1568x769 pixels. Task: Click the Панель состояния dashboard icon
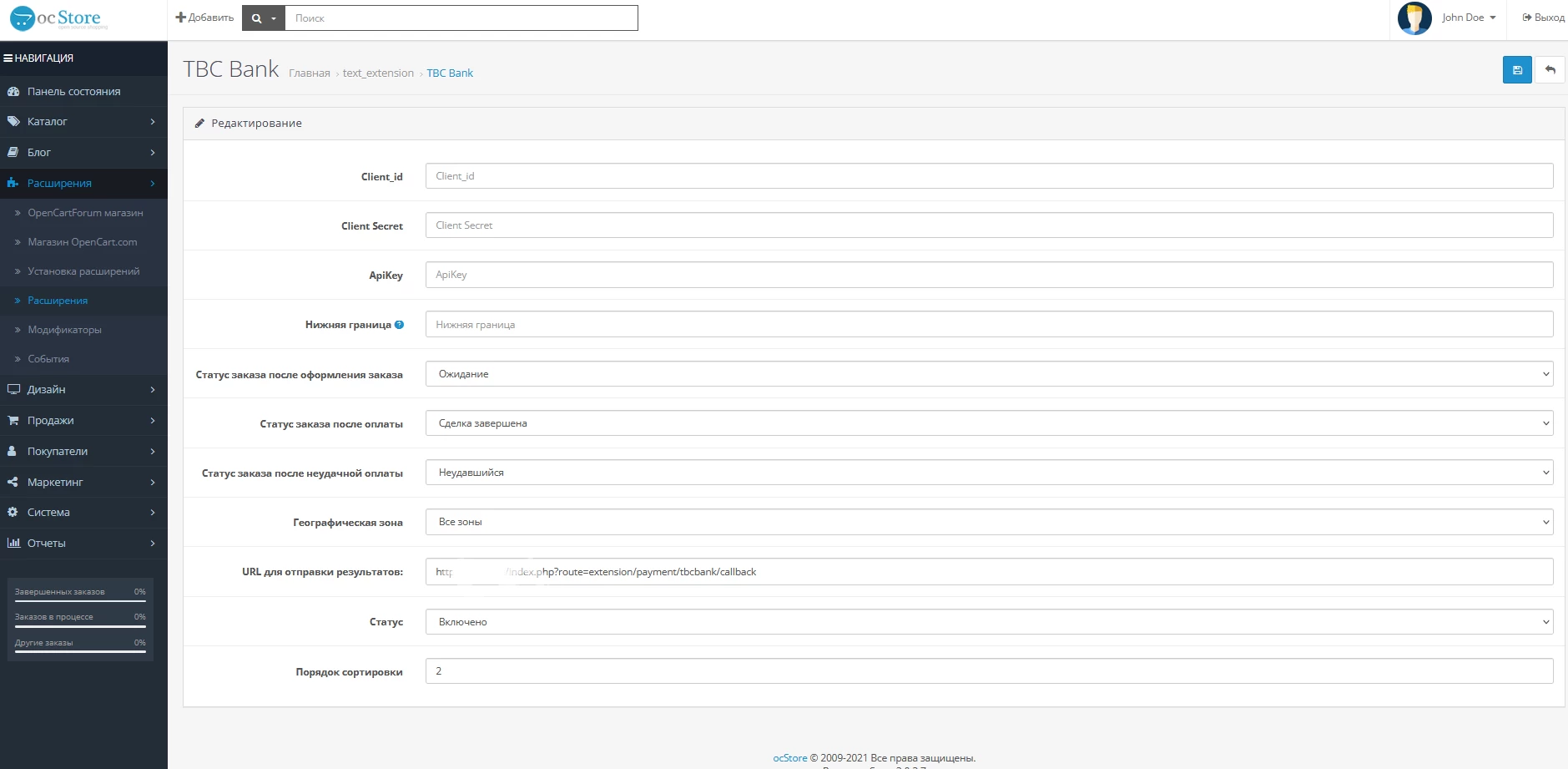click(13, 92)
